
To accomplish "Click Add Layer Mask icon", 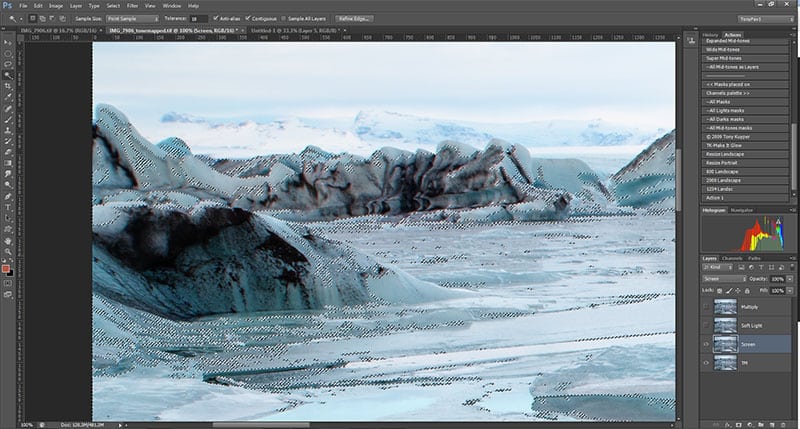I will tap(739, 424).
